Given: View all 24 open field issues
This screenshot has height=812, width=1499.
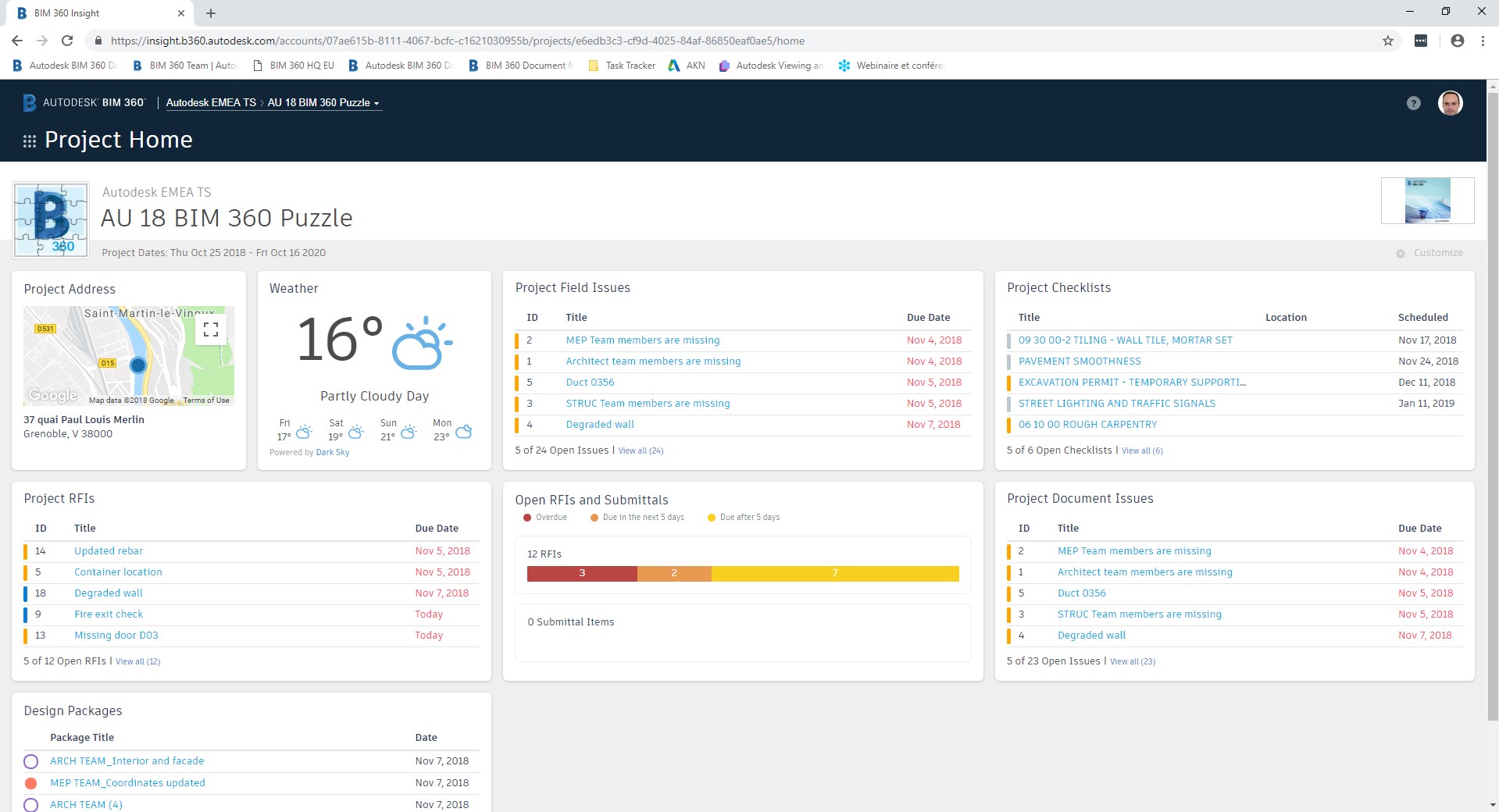Looking at the screenshot, I should [641, 451].
